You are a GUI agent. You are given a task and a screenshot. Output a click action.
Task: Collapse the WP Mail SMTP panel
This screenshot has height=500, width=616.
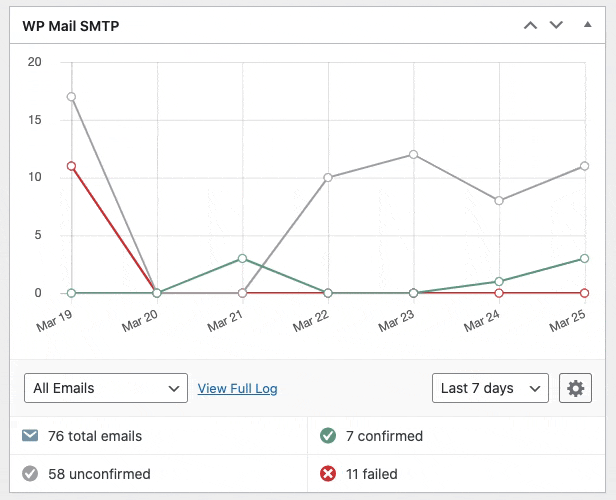tap(587, 25)
